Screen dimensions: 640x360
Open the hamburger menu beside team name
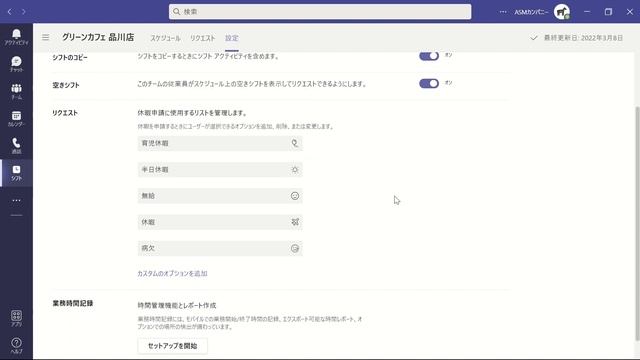[x=46, y=38]
